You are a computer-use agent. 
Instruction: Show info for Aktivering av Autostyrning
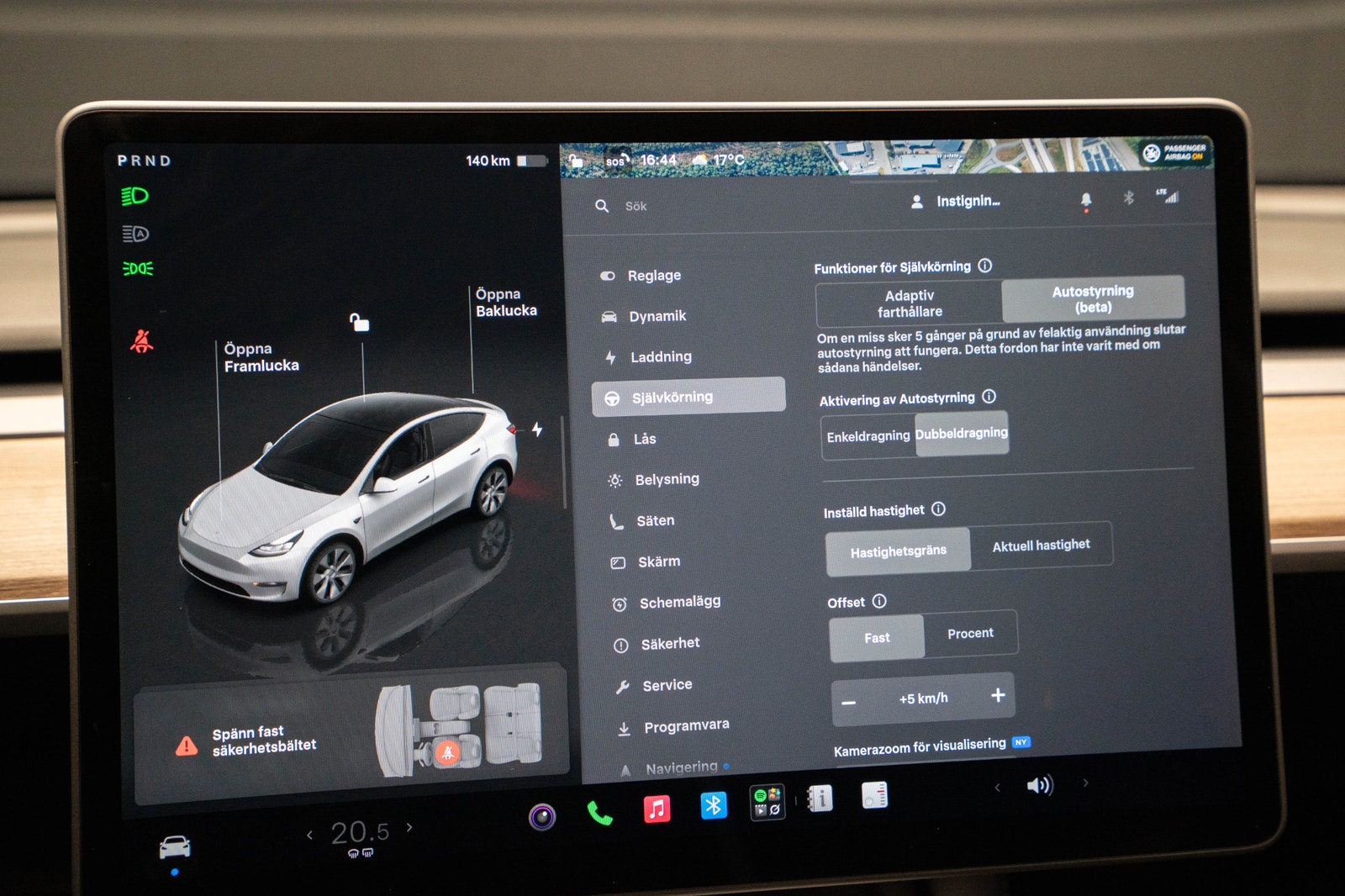tap(989, 396)
